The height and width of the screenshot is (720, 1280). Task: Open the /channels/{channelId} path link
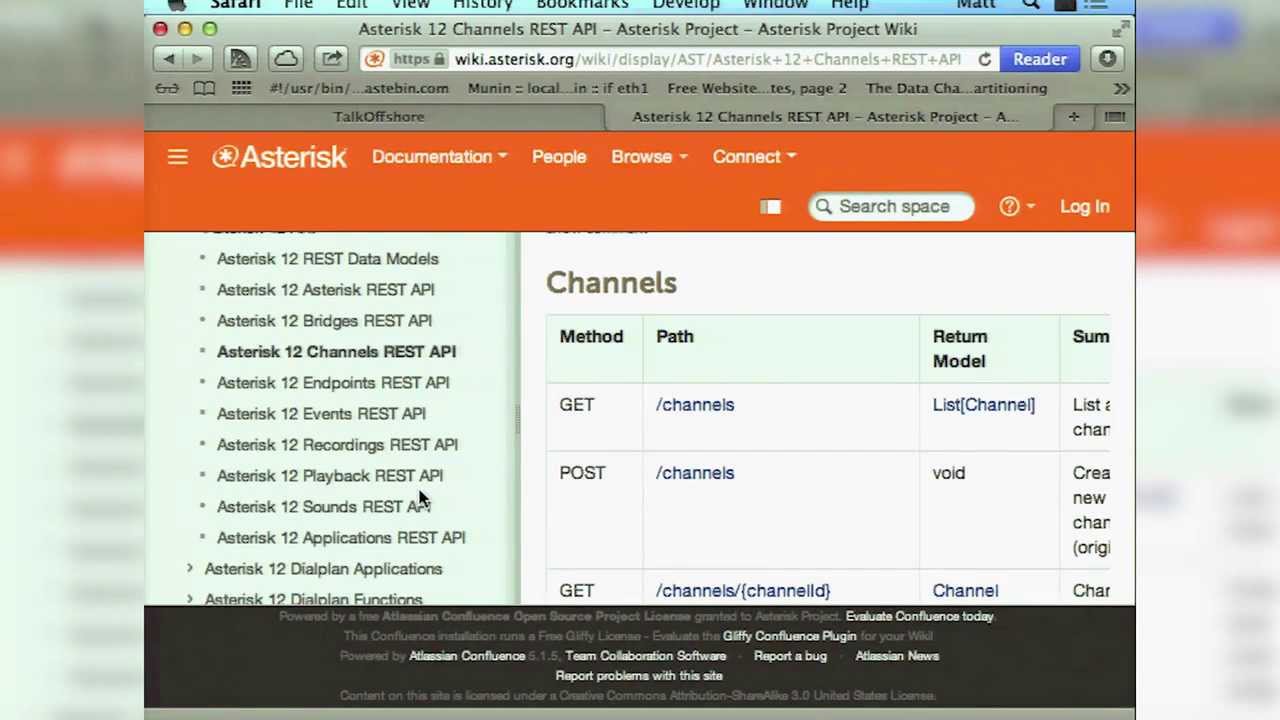coord(743,591)
